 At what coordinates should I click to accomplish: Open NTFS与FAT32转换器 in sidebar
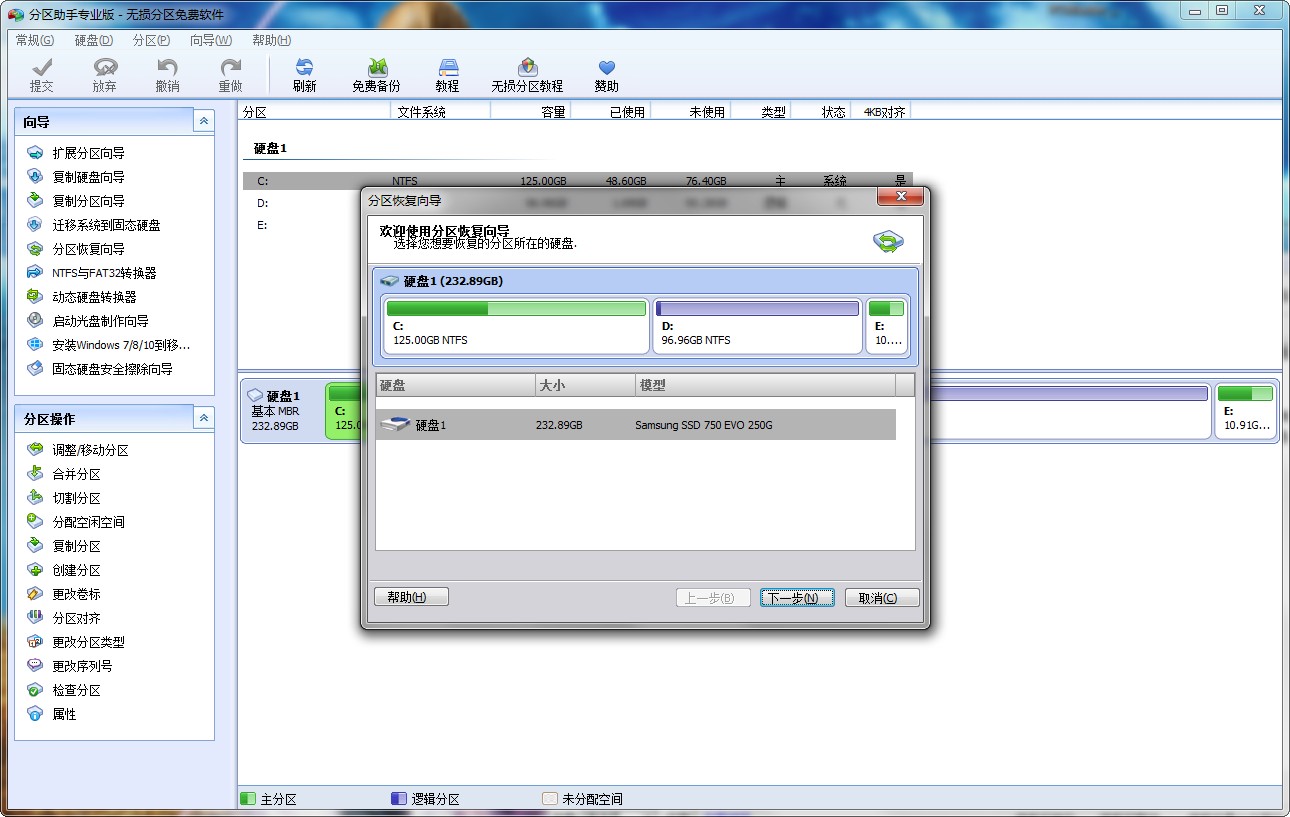(104, 273)
